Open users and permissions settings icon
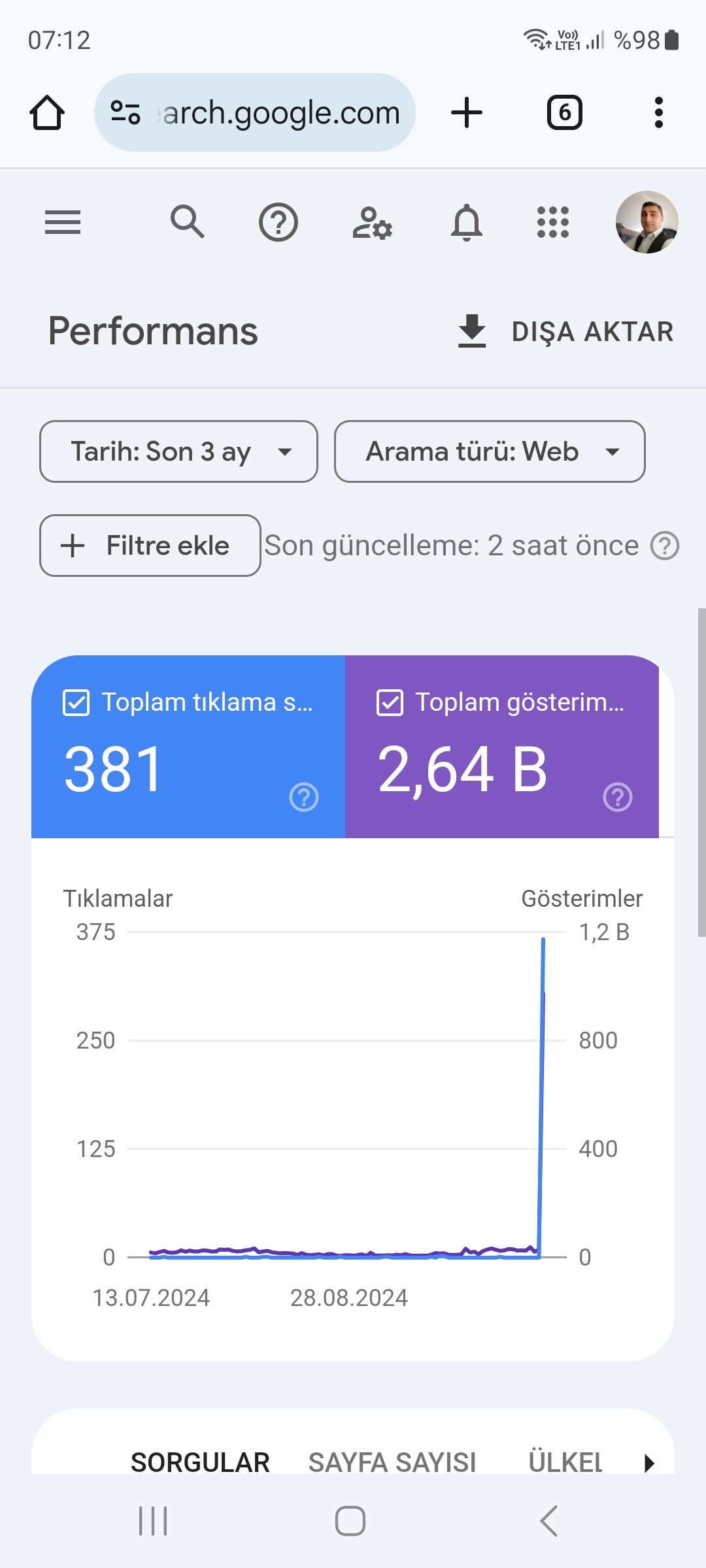 (372, 223)
